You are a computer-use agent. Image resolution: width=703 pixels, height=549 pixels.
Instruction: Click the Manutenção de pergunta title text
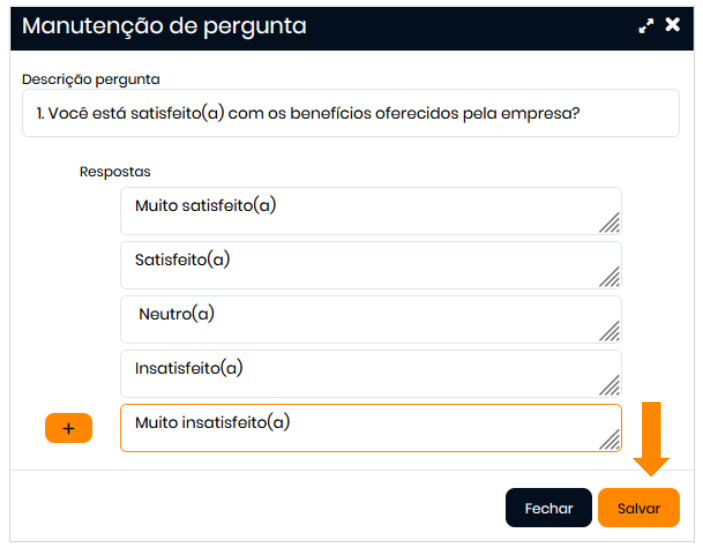pyautogui.click(x=164, y=26)
